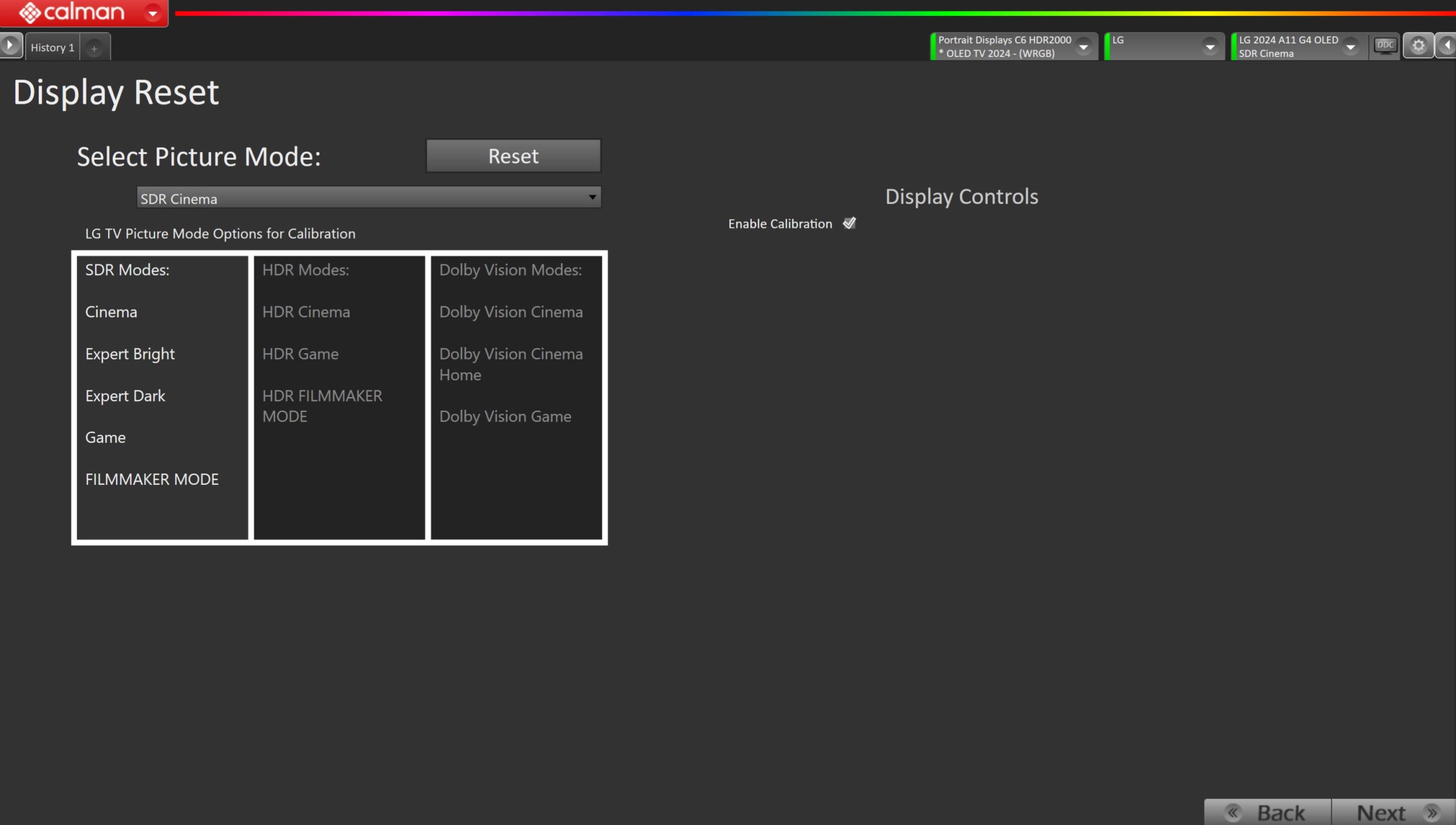Click the Dolby Vision Game text
This screenshot has width=1456, height=825.
[505, 416]
